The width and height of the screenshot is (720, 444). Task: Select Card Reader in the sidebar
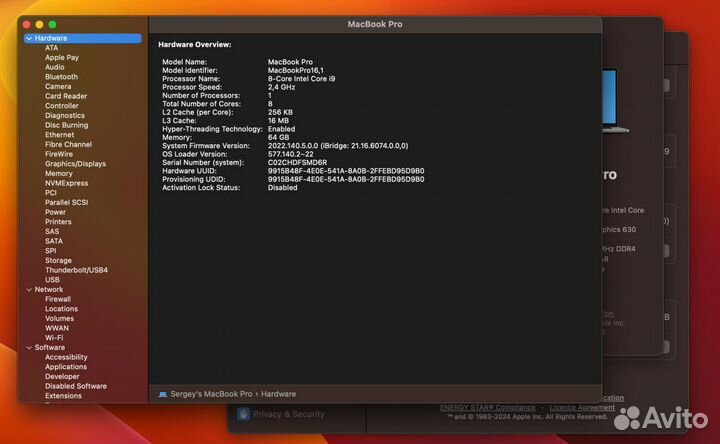[x=66, y=96]
